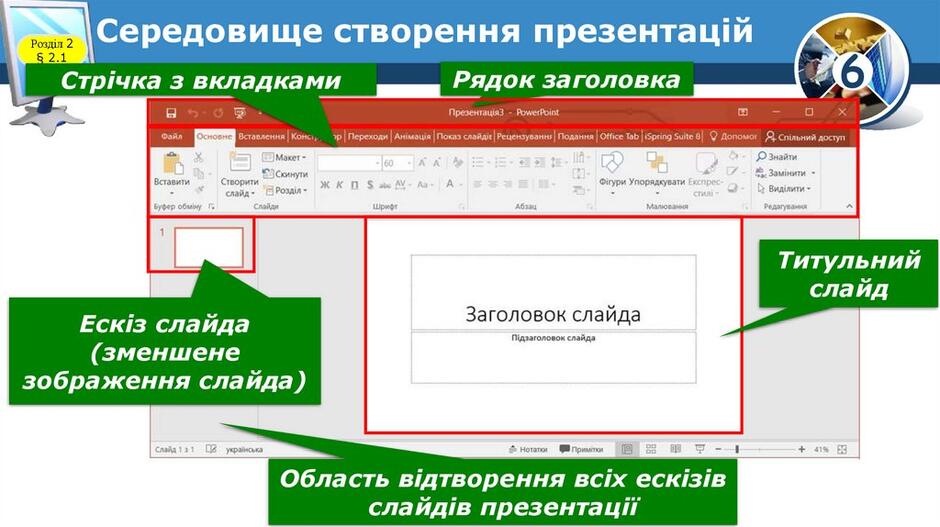940x527 pixels.
Task: Click the line spacing icon
Action: (558, 162)
